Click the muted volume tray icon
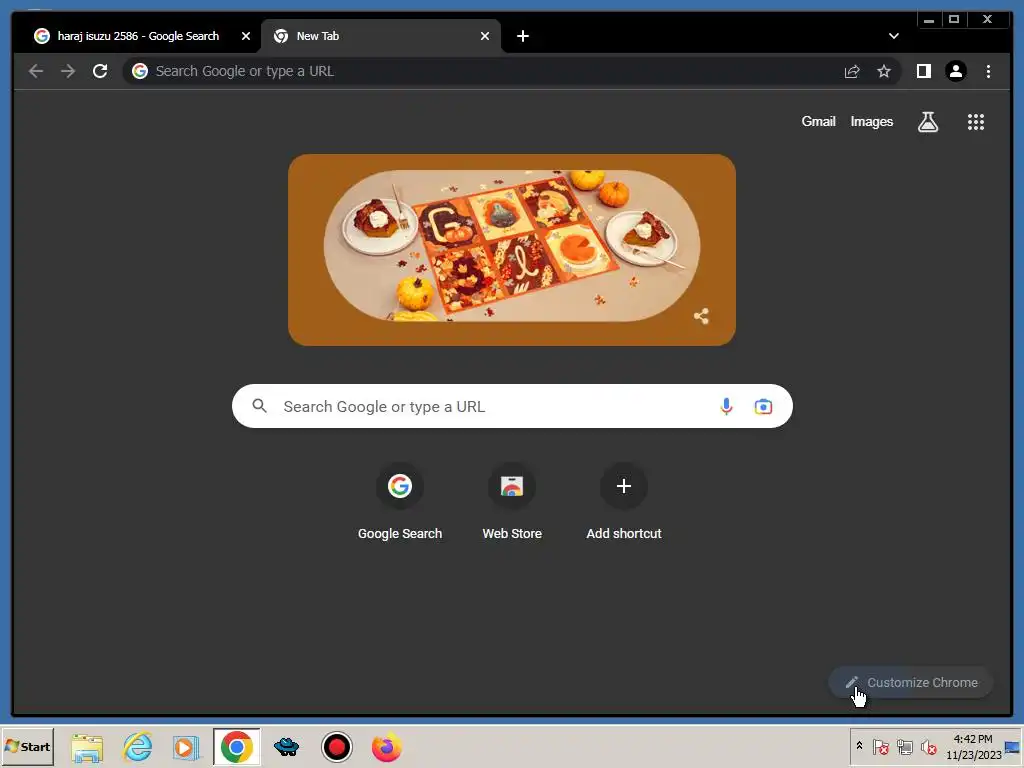The height and width of the screenshot is (768, 1024). tap(928, 746)
